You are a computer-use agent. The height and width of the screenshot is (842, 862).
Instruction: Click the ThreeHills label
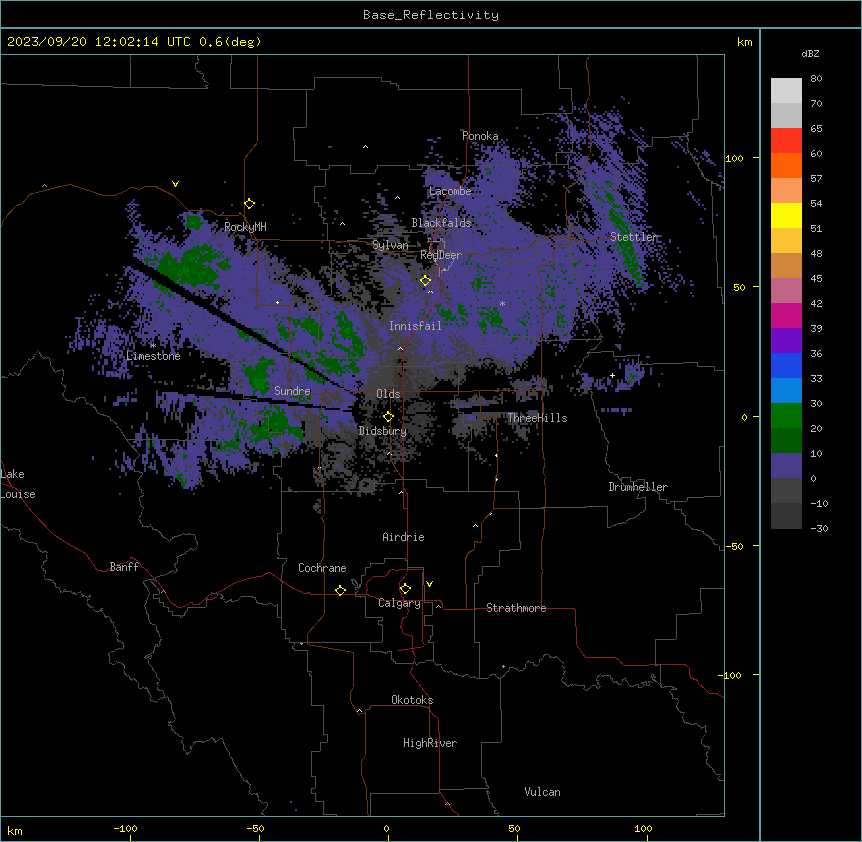point(537,418)
